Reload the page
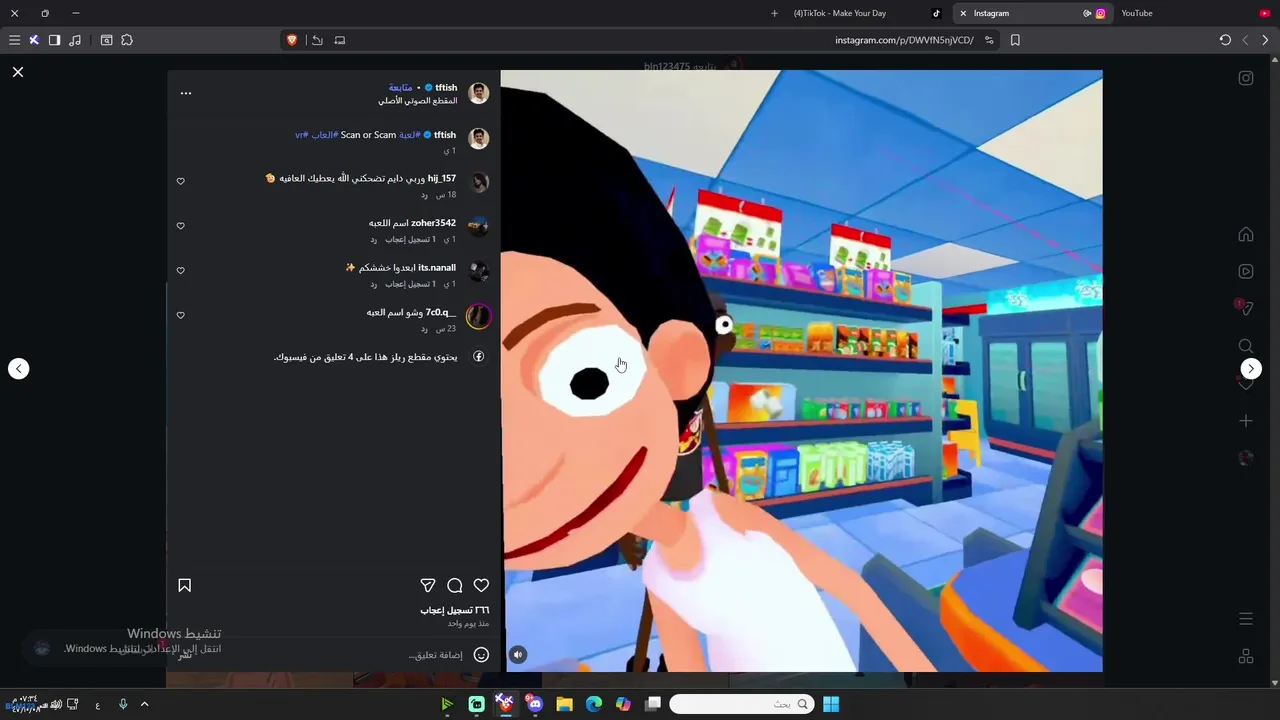 click(x=1225, y=40)
